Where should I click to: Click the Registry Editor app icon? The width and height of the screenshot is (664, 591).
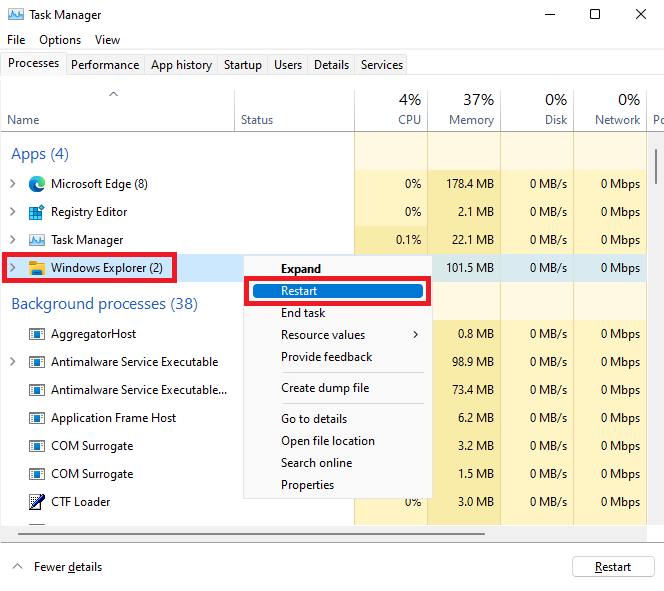pyautogui.click(x=36, y=212)
